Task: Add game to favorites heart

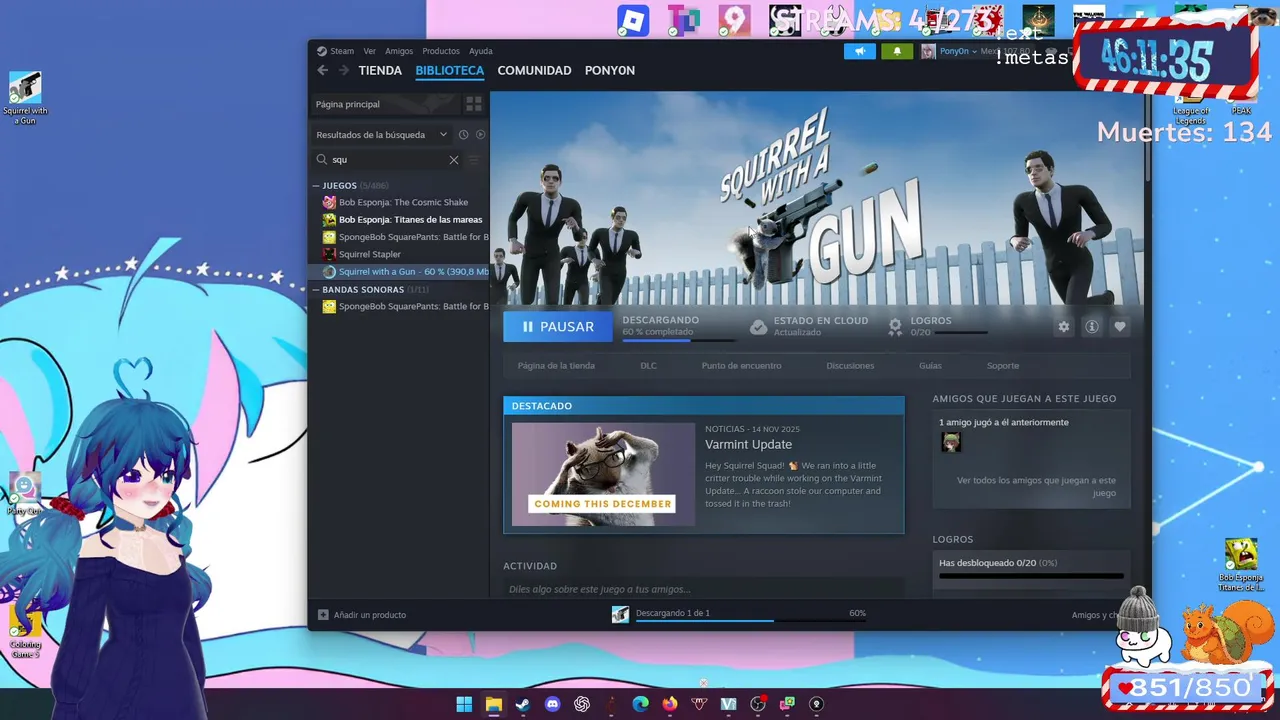Action: (x=1120, y=327)
